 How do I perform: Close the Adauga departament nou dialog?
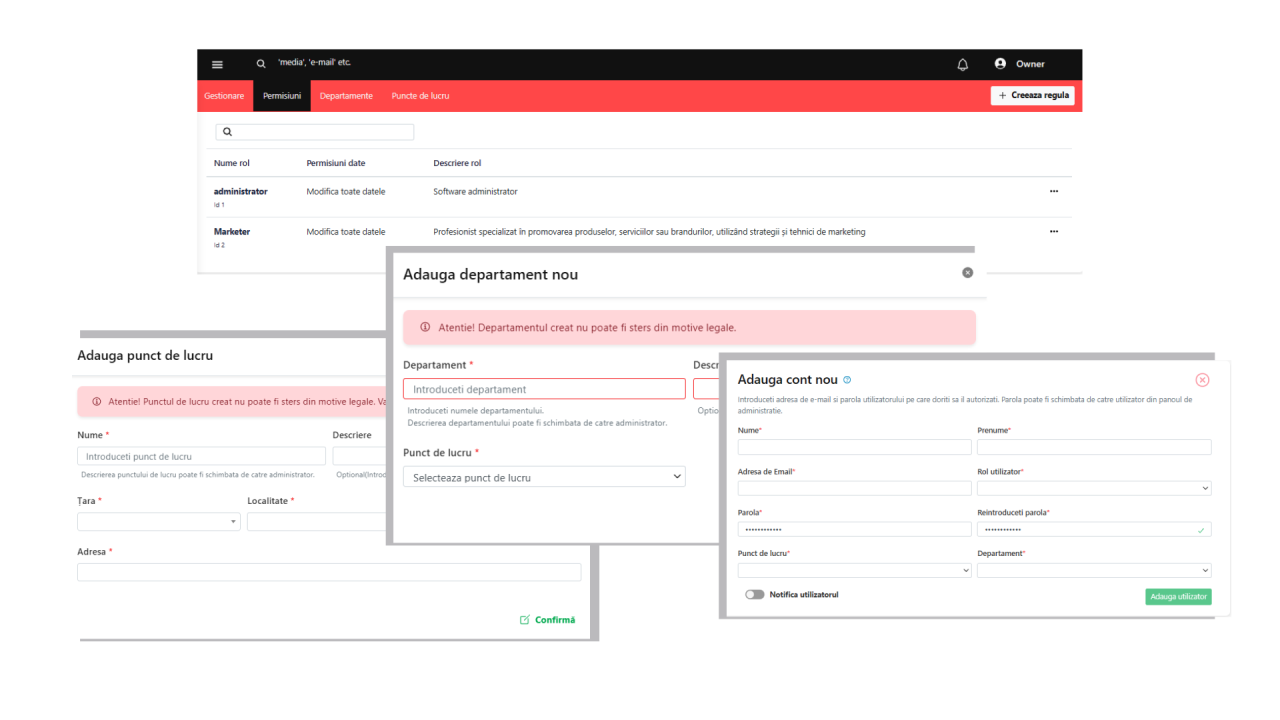[x=967, y=272]
